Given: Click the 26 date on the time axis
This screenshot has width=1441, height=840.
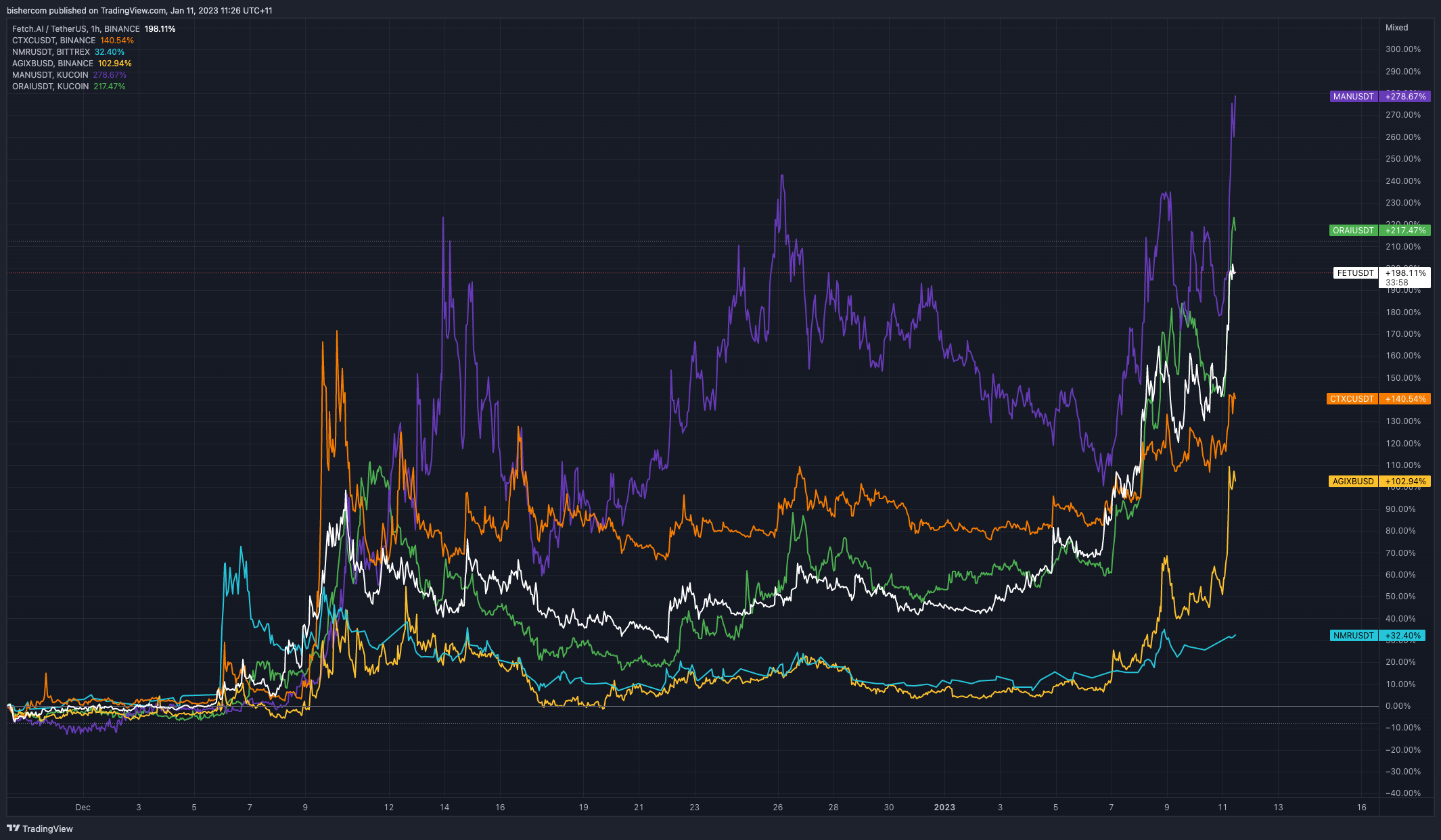Looking at the screenshot, I should [778, 808].
